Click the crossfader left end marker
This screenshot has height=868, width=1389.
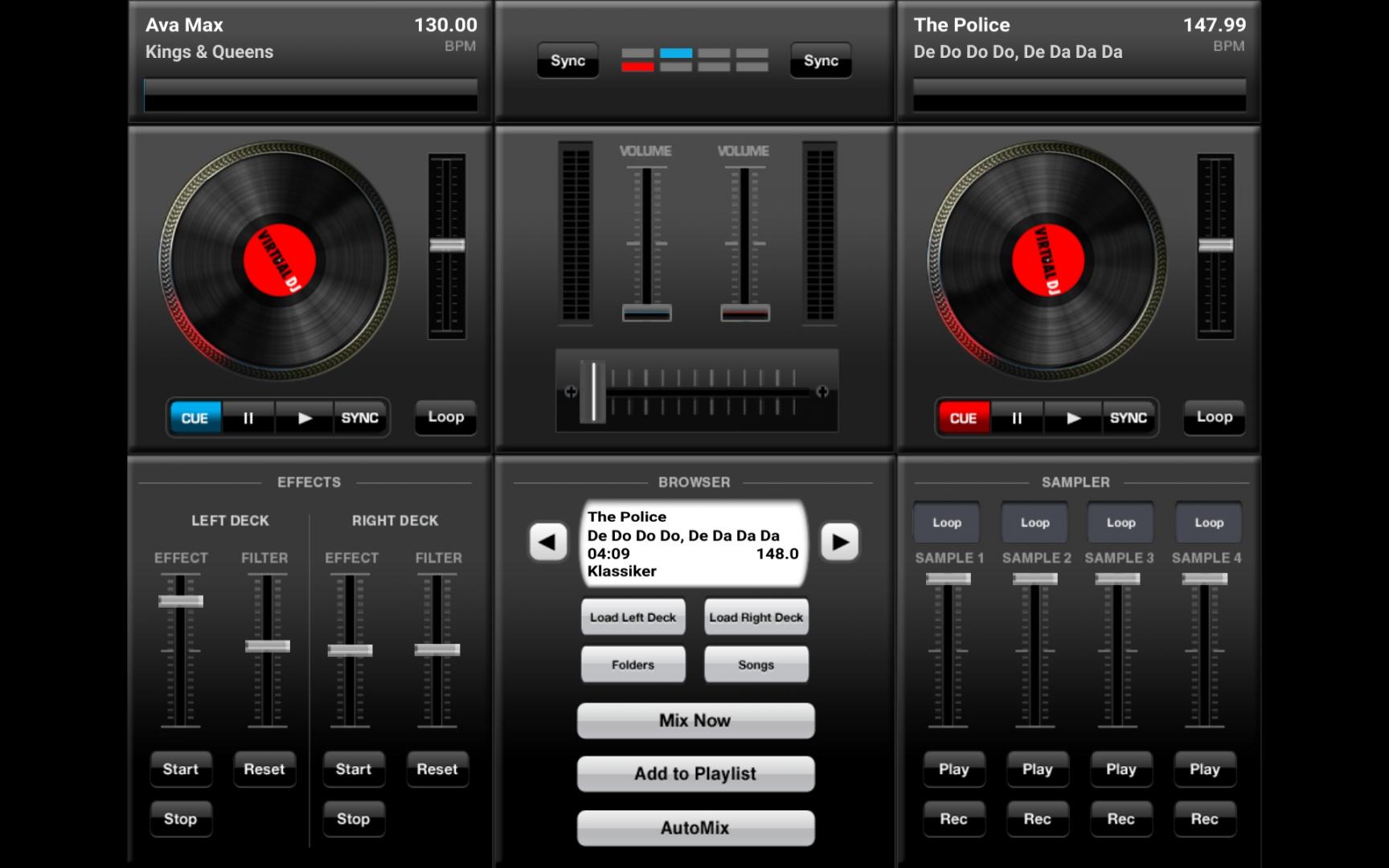tap(571, 392)
